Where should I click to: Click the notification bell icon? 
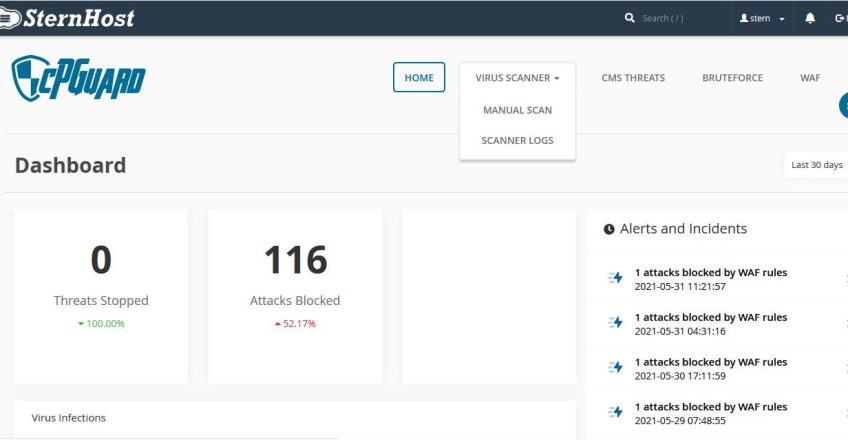pyautogui.click(x=810, y=18)
